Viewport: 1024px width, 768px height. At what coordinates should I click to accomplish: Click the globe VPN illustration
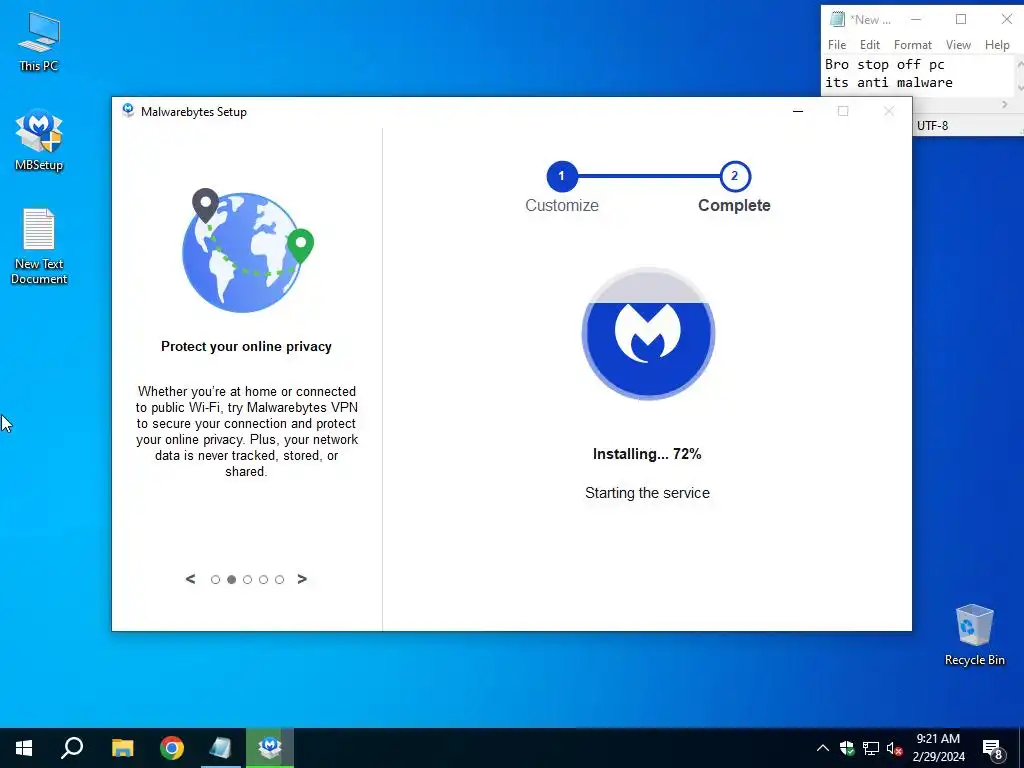[x=247, y=251]
